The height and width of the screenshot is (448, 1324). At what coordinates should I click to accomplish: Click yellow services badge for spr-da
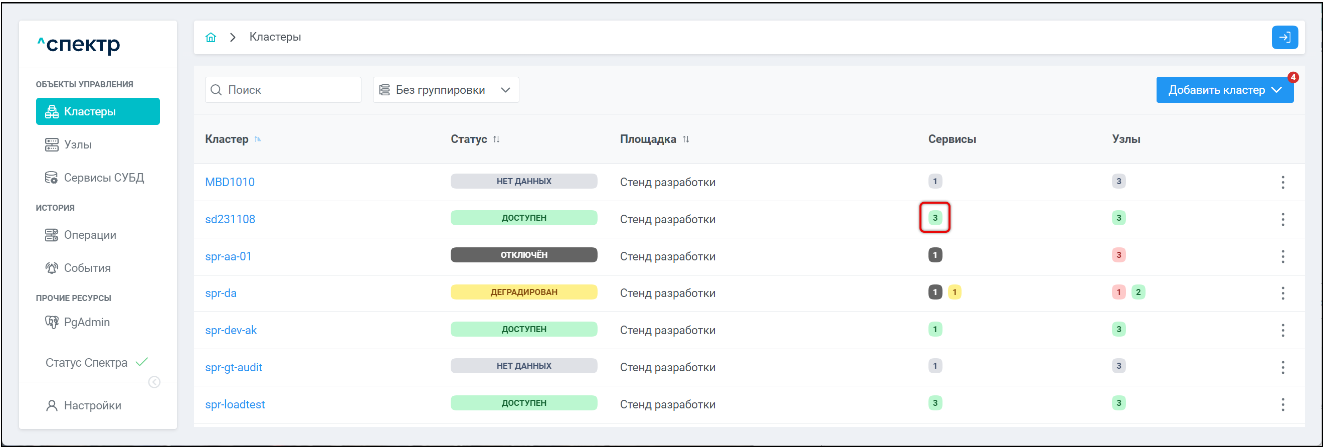click(x=955, y=292)
